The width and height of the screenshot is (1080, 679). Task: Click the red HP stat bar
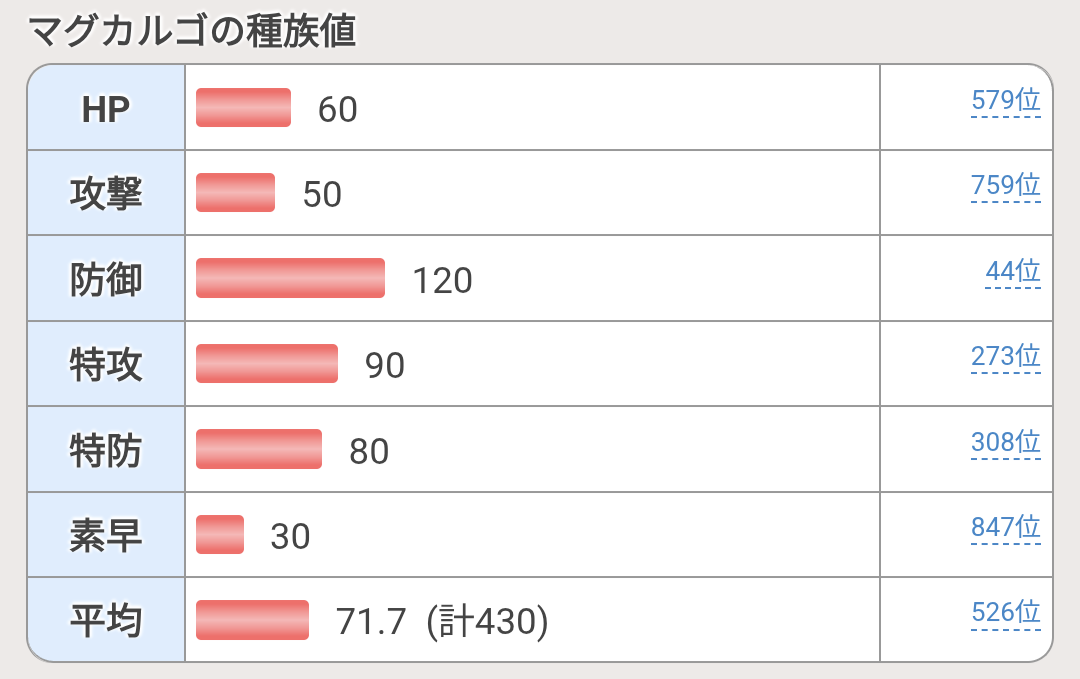coord(243,108)
